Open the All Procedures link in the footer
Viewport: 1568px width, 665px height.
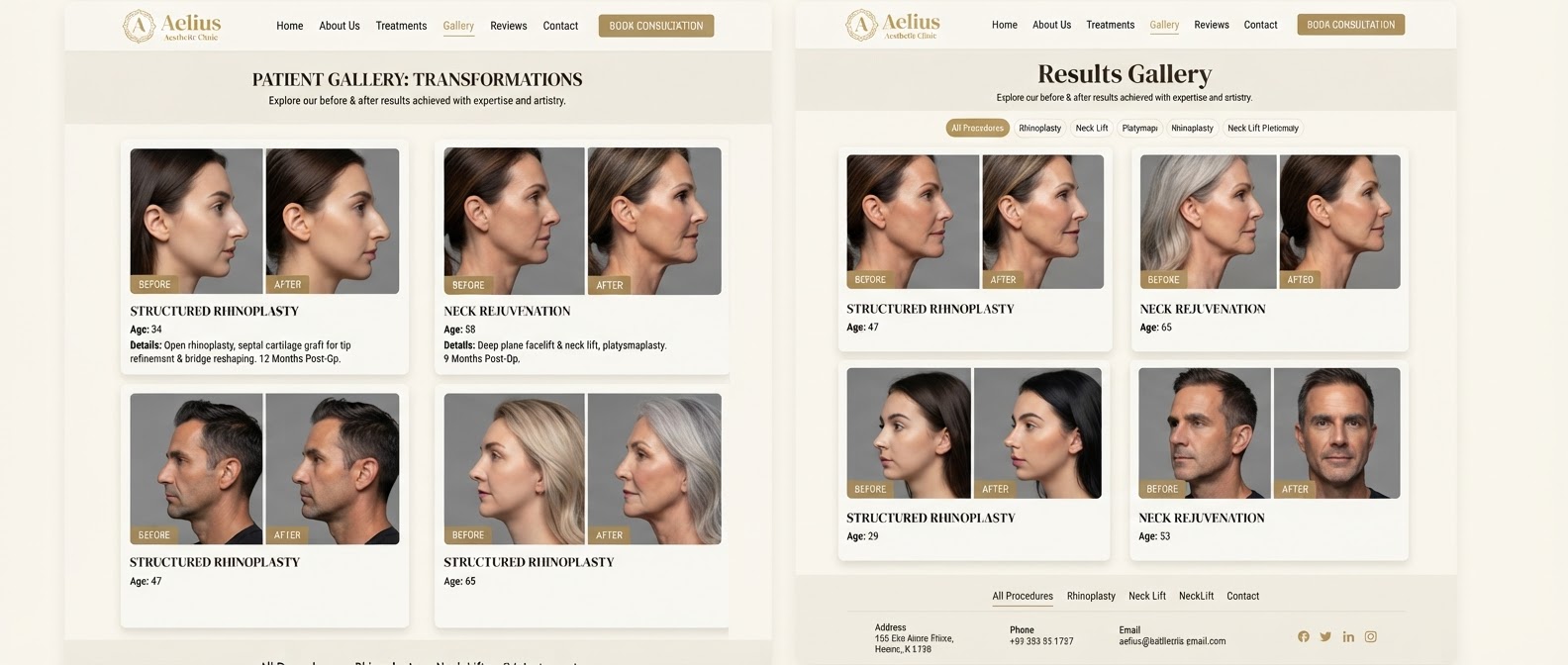1023,596
